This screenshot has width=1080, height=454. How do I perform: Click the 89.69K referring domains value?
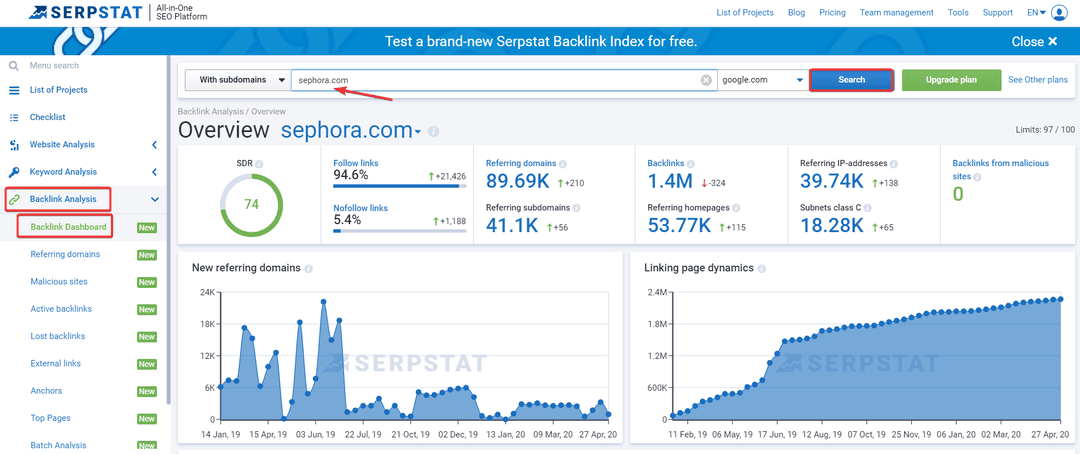coord(519,182)
